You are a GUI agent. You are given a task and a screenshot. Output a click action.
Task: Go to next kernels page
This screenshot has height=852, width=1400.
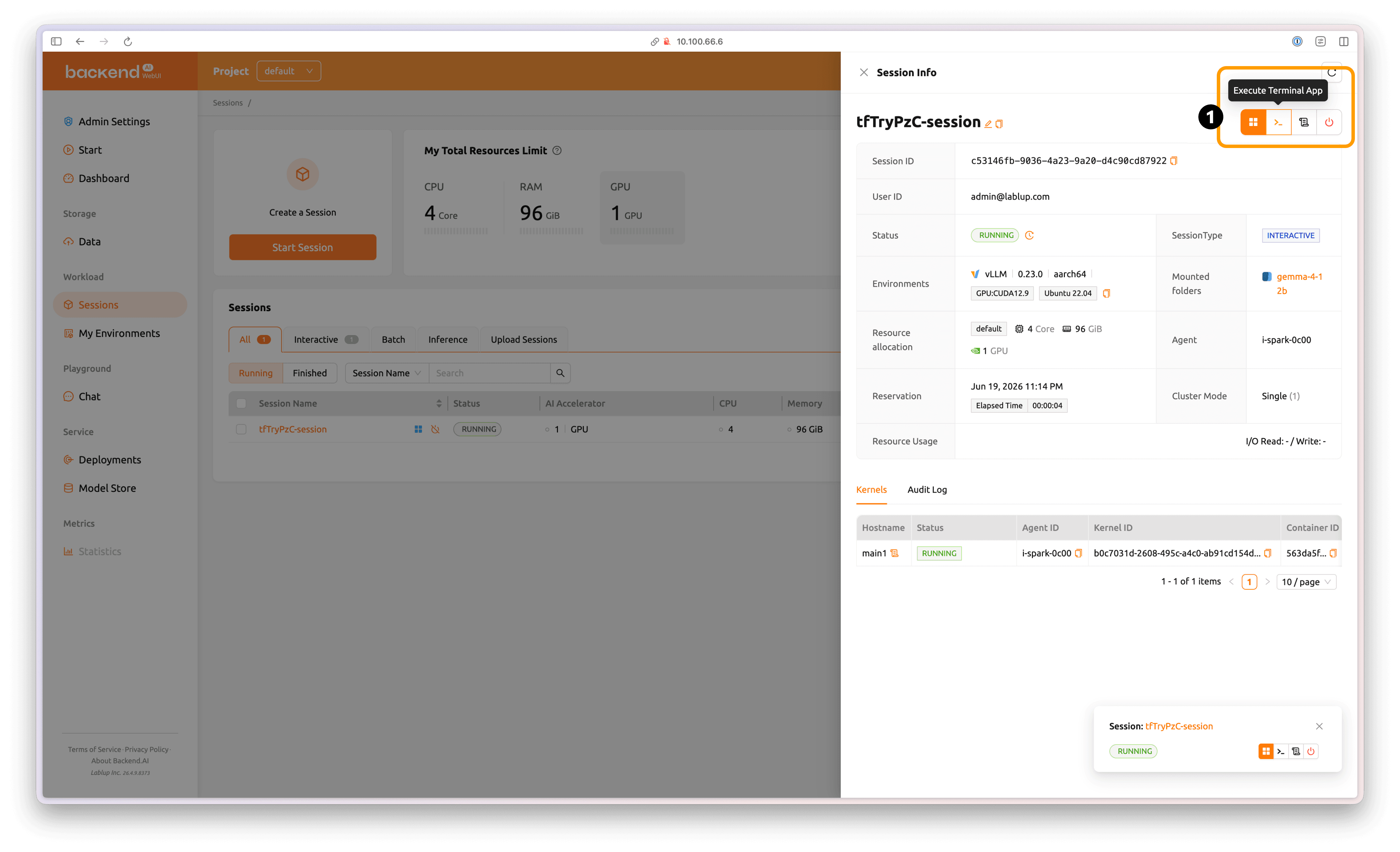[x=1267, y=582]
